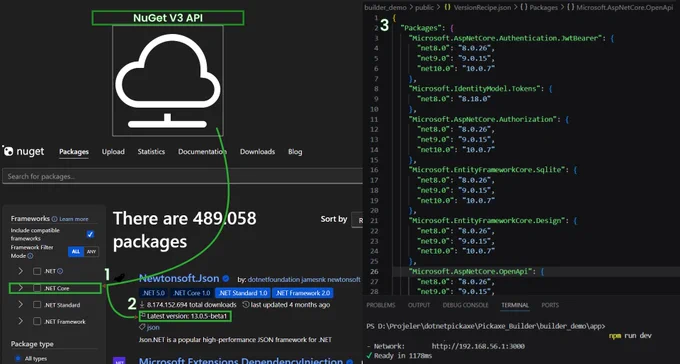Click the json tag icon
This screenshot has width=680, height=364.
click(x=142, y=328)
